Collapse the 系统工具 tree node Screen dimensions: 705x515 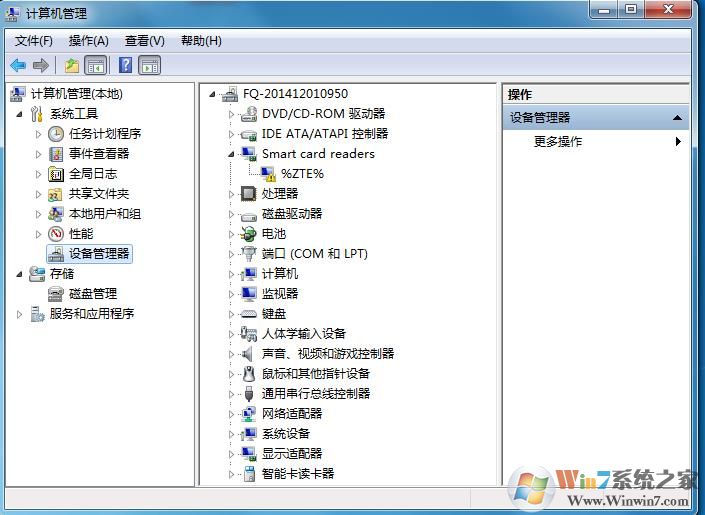click(x=19, y=114)
